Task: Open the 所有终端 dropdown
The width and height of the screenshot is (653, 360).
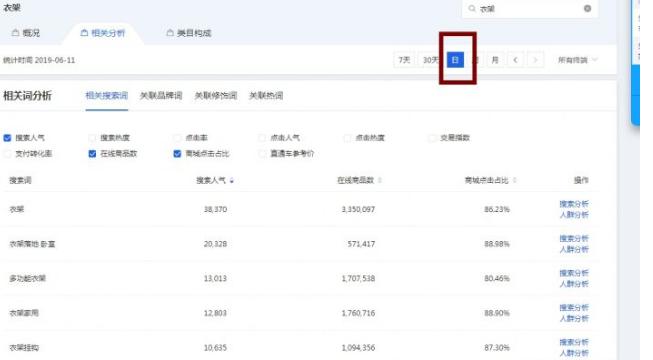Action: (x=577, y=60)
